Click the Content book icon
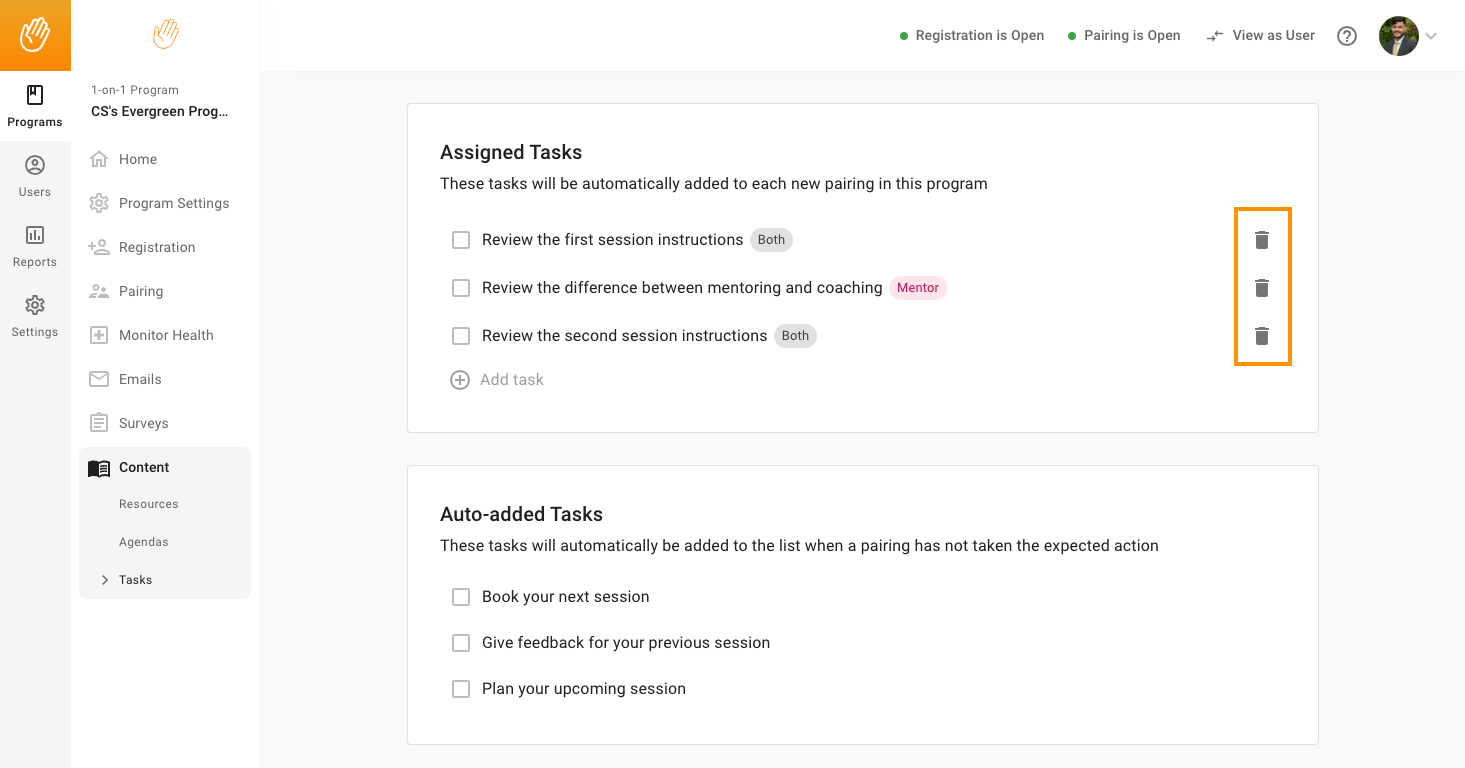The height and width of the screenshot is (768, 1465). 99,468
